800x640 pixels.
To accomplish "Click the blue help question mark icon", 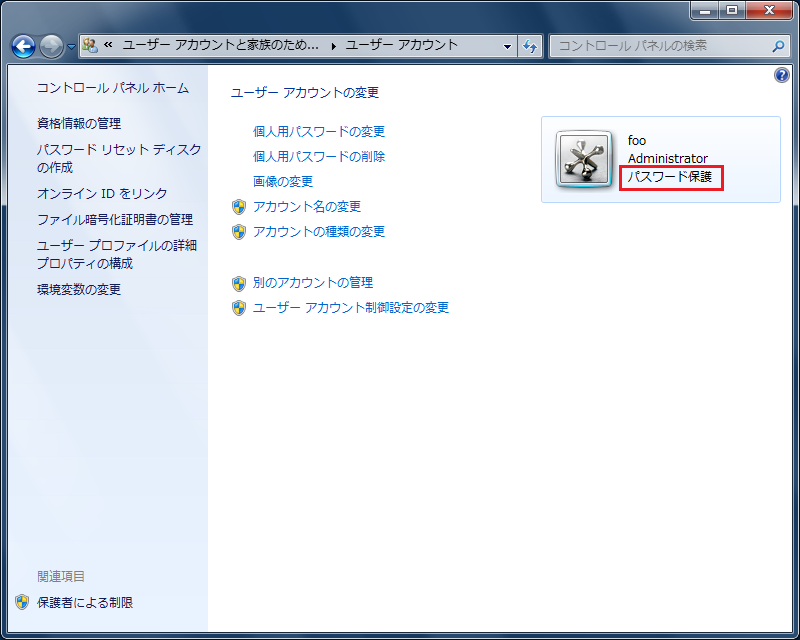I will [782, 76].
